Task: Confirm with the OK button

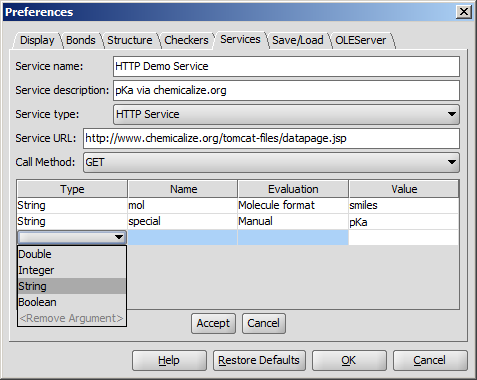Action: coord(349,361)
